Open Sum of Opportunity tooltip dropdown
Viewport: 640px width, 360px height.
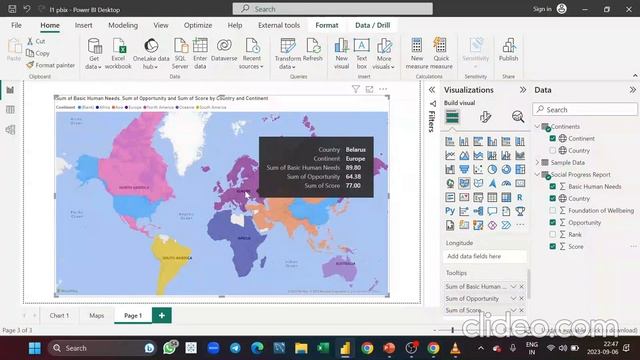point(513,298)
